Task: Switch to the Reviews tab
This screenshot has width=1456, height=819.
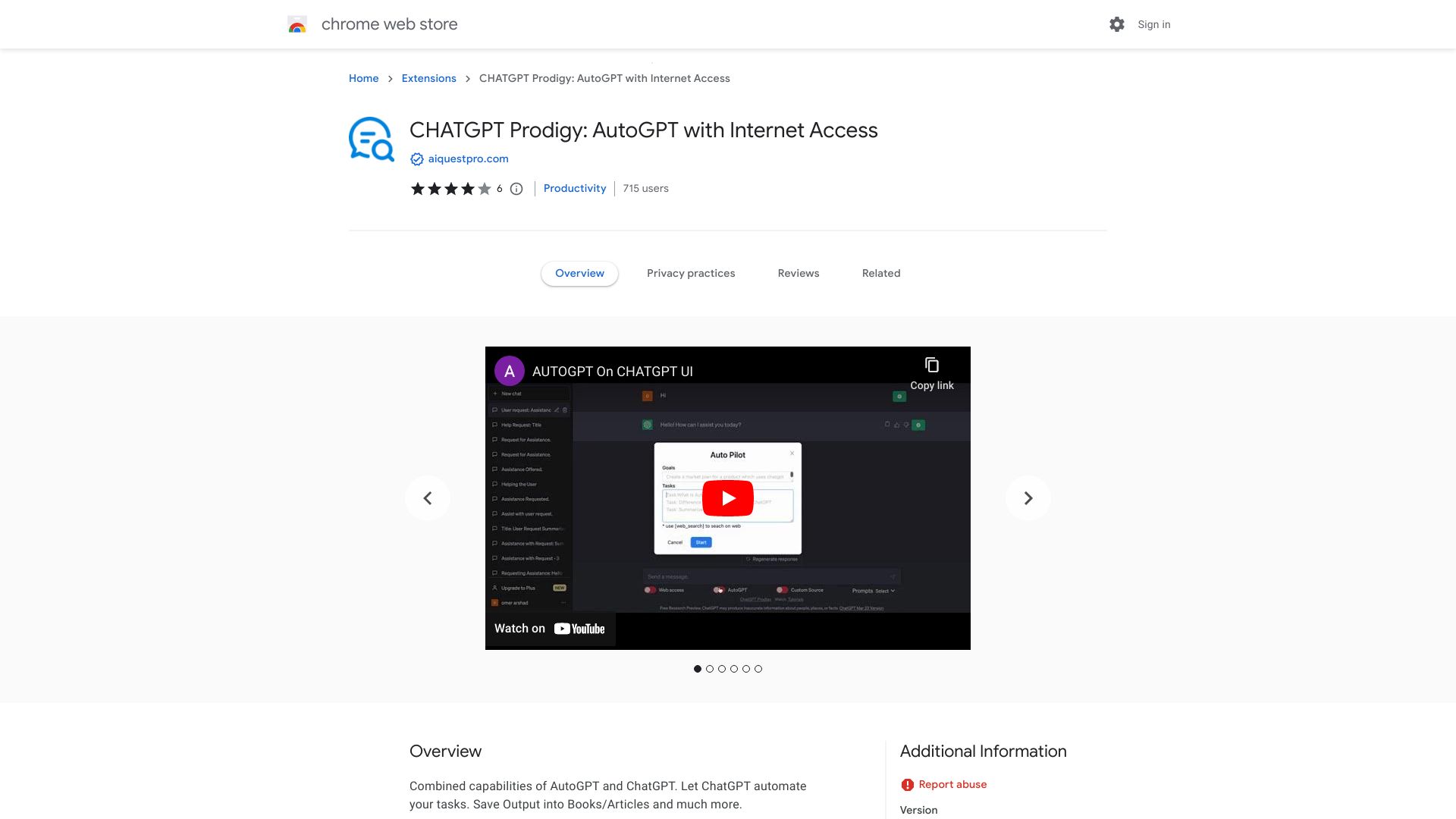Action: click(798, 273)
